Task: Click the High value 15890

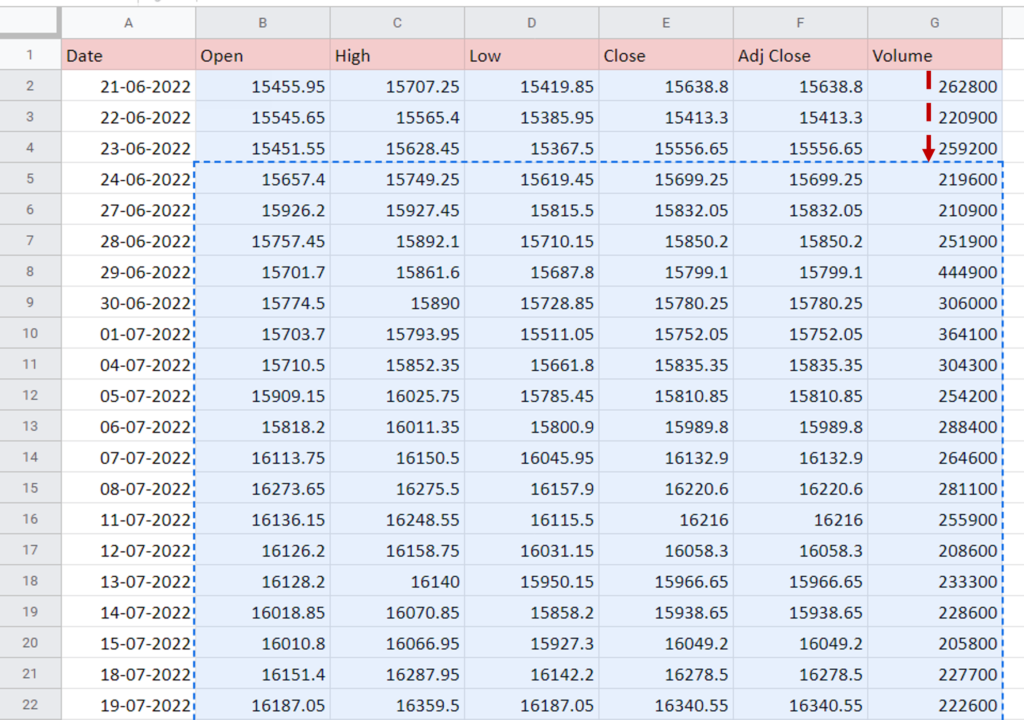Action: (397, 303)
